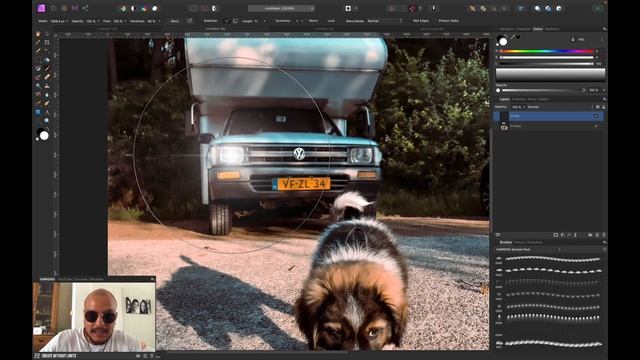
Task: Open the layer blend mode Normal dropdown
Action: click(559, 107)
